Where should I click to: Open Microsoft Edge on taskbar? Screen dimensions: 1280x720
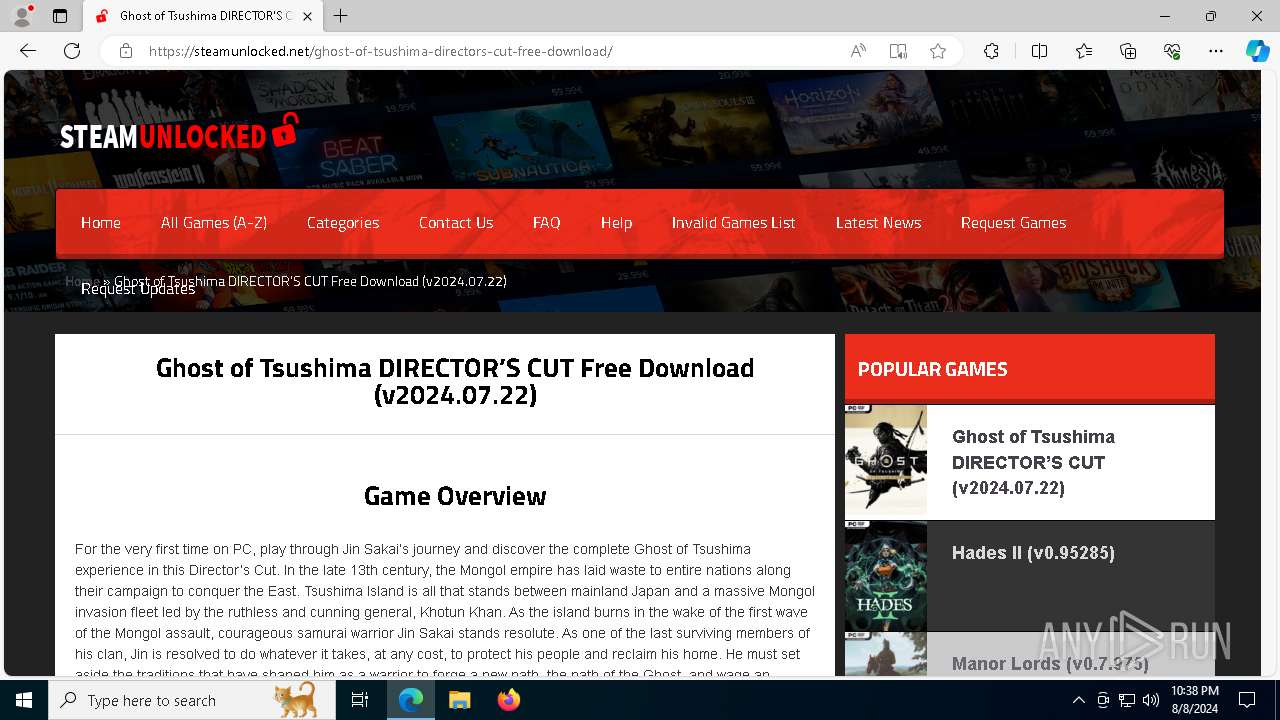coord(411,700)
